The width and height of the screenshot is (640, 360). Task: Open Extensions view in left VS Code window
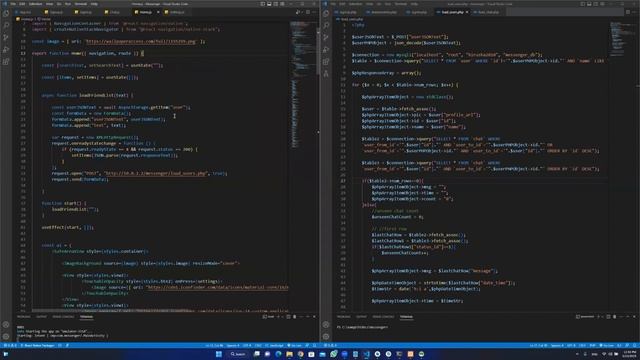point(6,62)
